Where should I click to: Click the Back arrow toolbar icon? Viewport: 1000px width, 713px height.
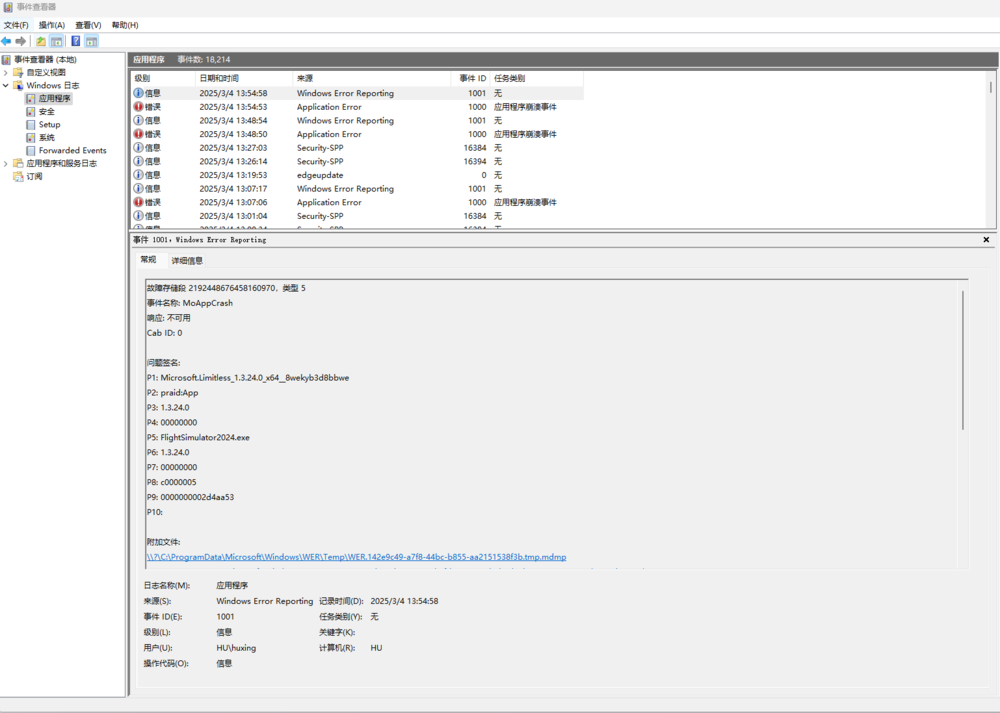[7, 41]
